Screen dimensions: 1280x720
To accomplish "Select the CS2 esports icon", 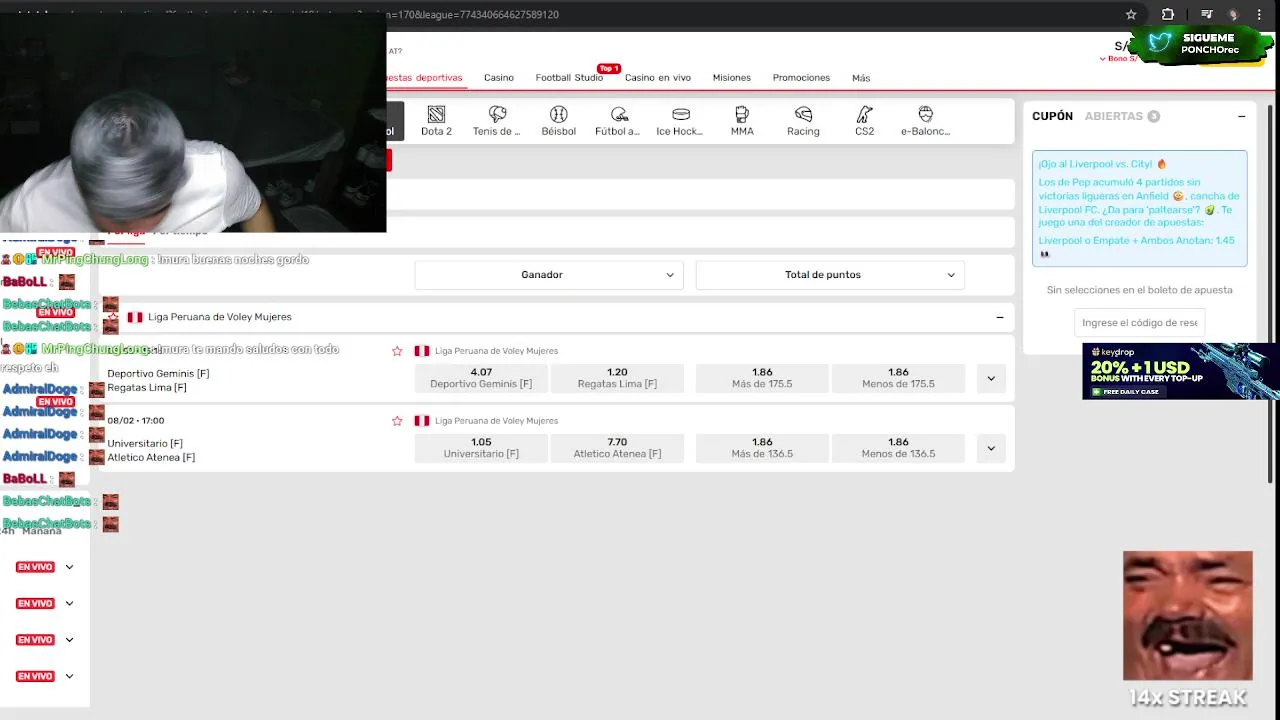I will tap(865, 121).
